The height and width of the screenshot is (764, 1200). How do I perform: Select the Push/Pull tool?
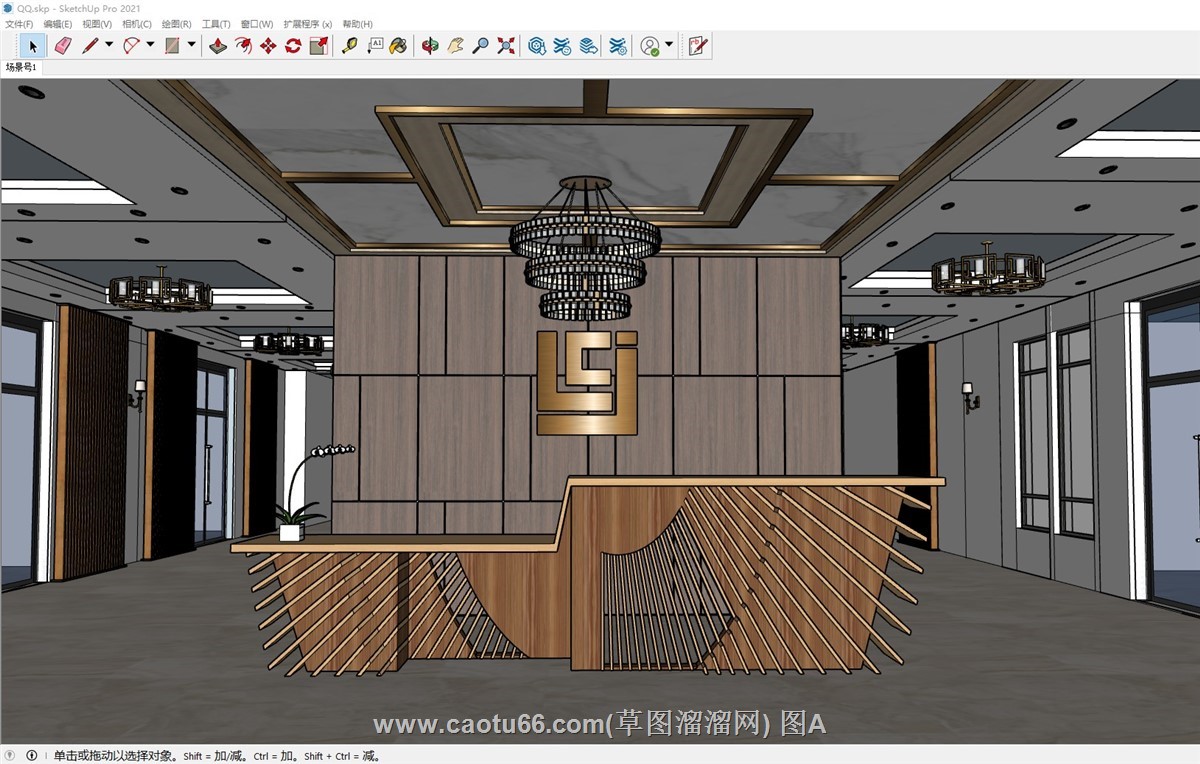[x=217, y=45]
